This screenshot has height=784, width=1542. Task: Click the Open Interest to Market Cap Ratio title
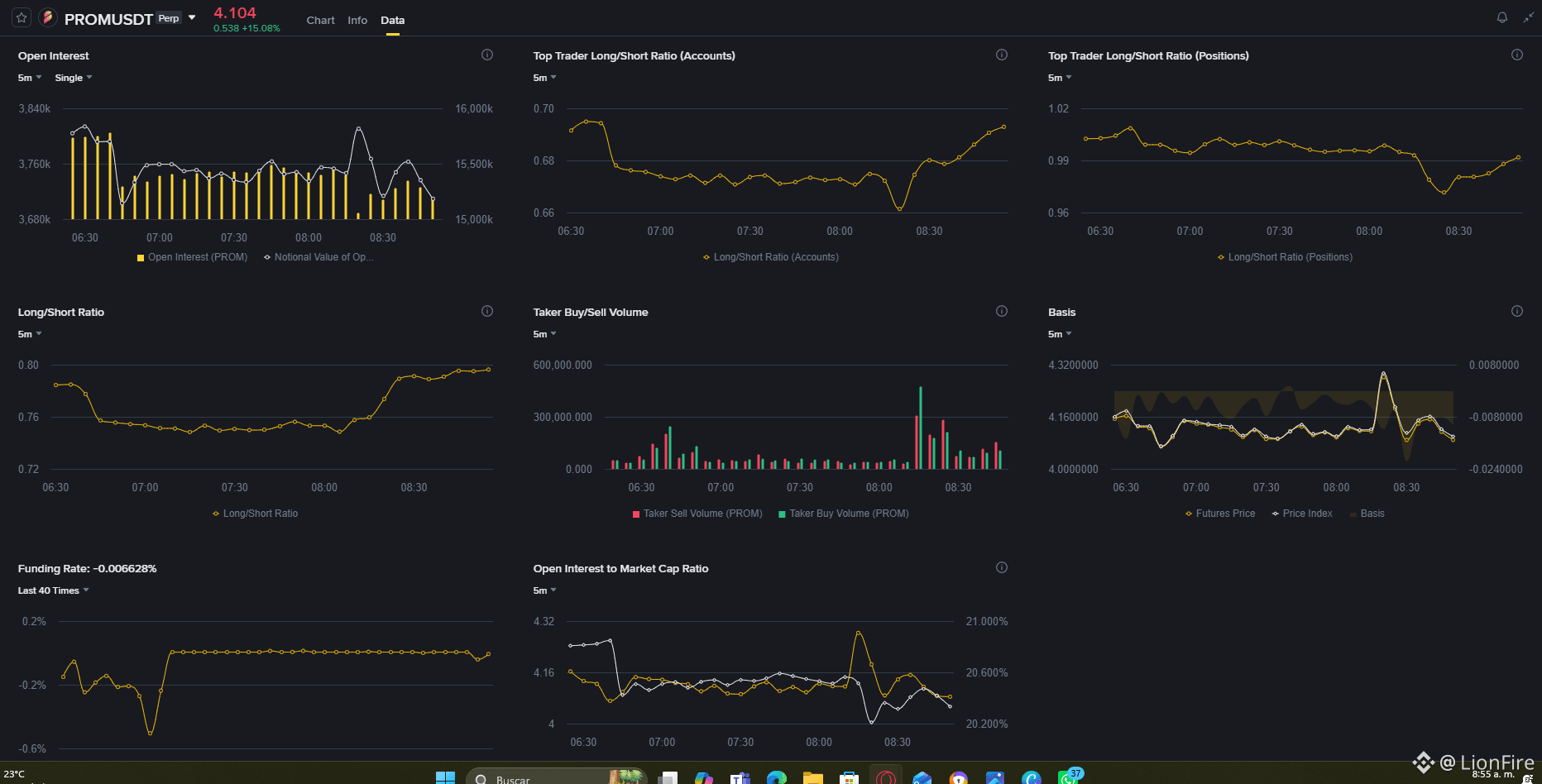coord(620,568)
